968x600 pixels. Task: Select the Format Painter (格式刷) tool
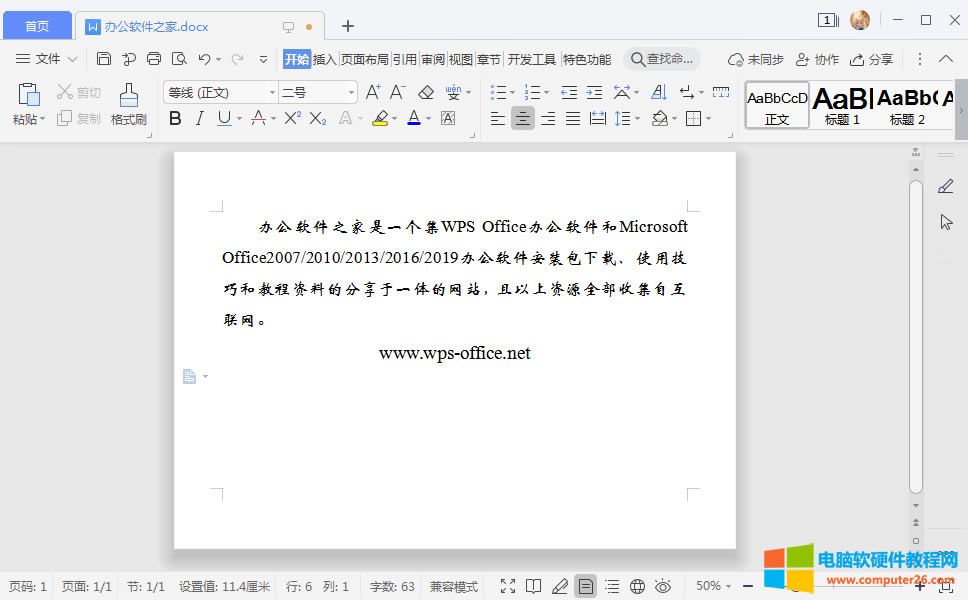tap(127, 105)
